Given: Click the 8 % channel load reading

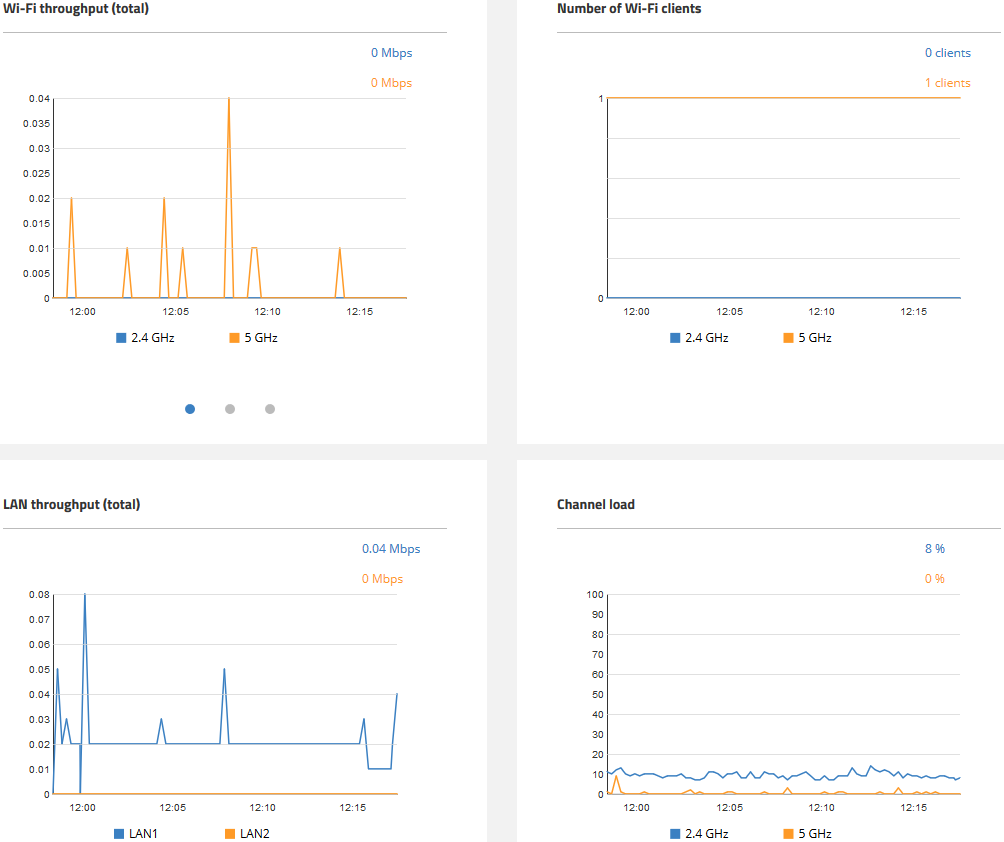Looking at the screenshot, I should (934, 549).
